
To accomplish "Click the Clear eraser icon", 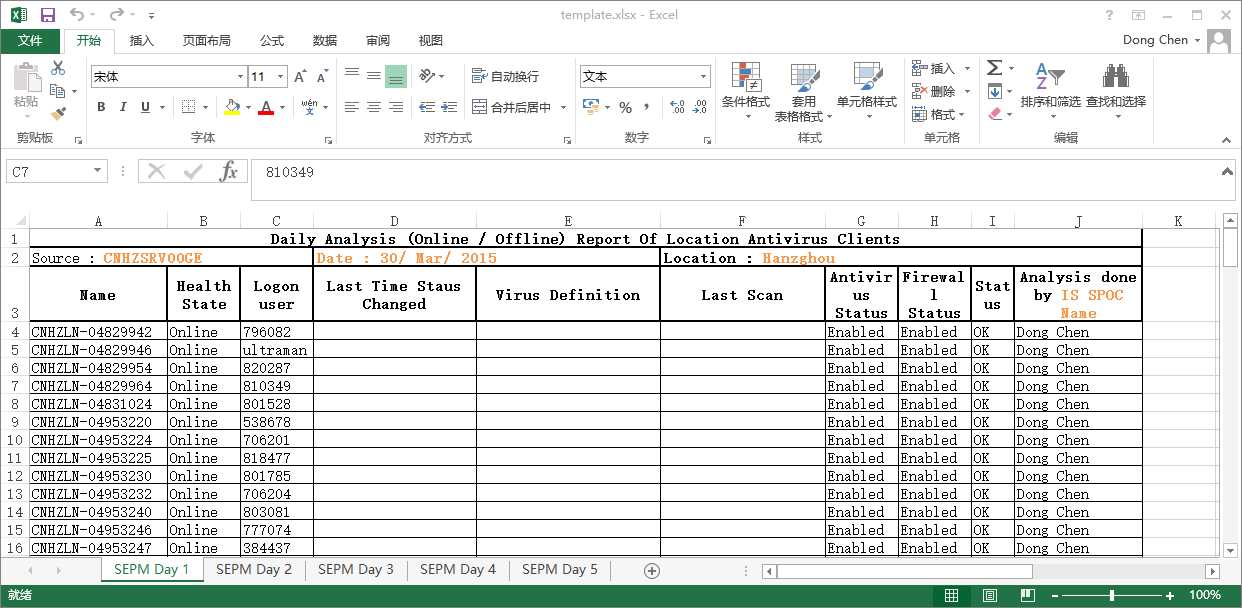I will tap(994, 114).
